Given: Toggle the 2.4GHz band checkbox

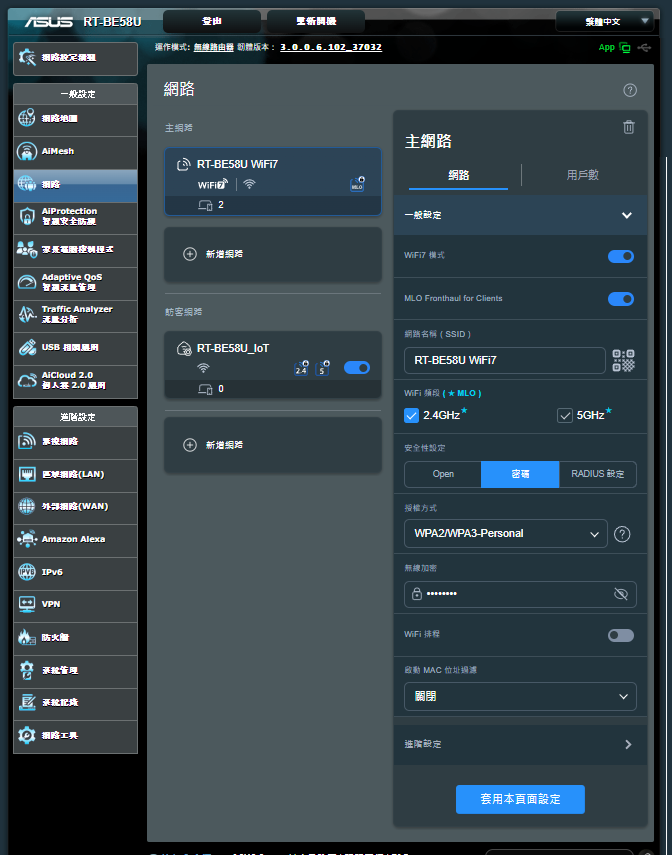Looking at the screenshot, I should click(x=411, y=416).
